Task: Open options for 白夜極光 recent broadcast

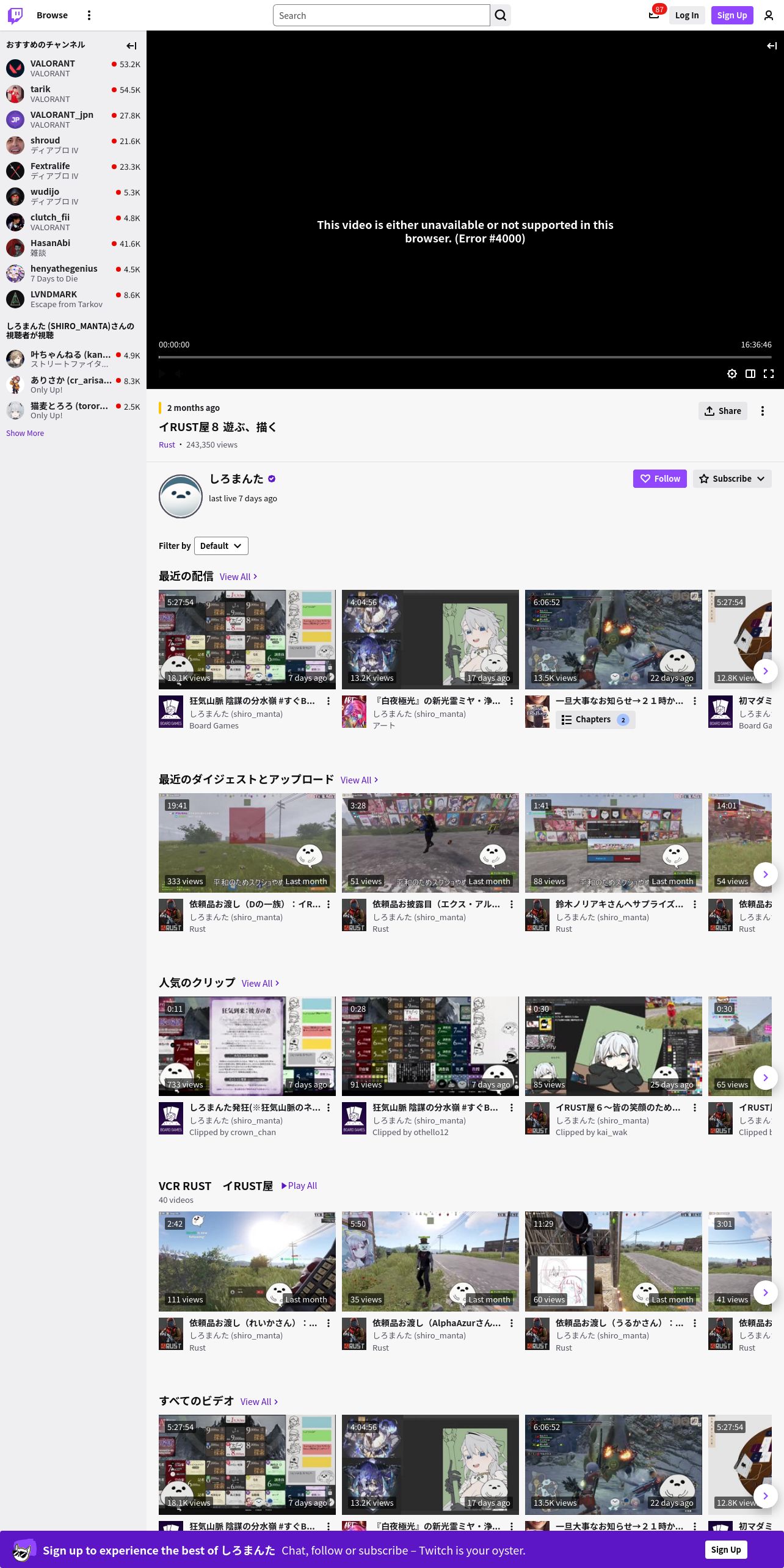Action: tap(512, 701)
